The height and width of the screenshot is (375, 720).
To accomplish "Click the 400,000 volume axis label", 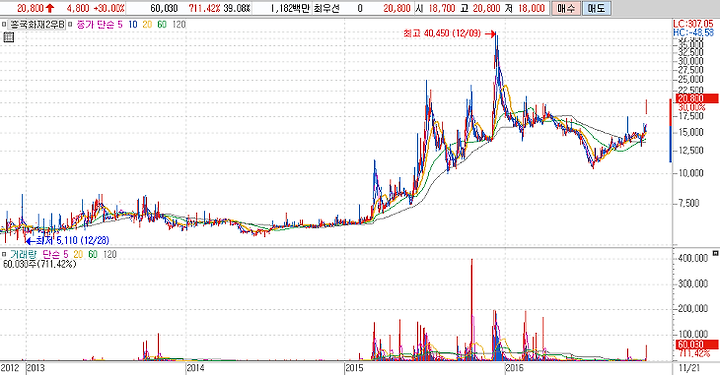I will [693, 258].
